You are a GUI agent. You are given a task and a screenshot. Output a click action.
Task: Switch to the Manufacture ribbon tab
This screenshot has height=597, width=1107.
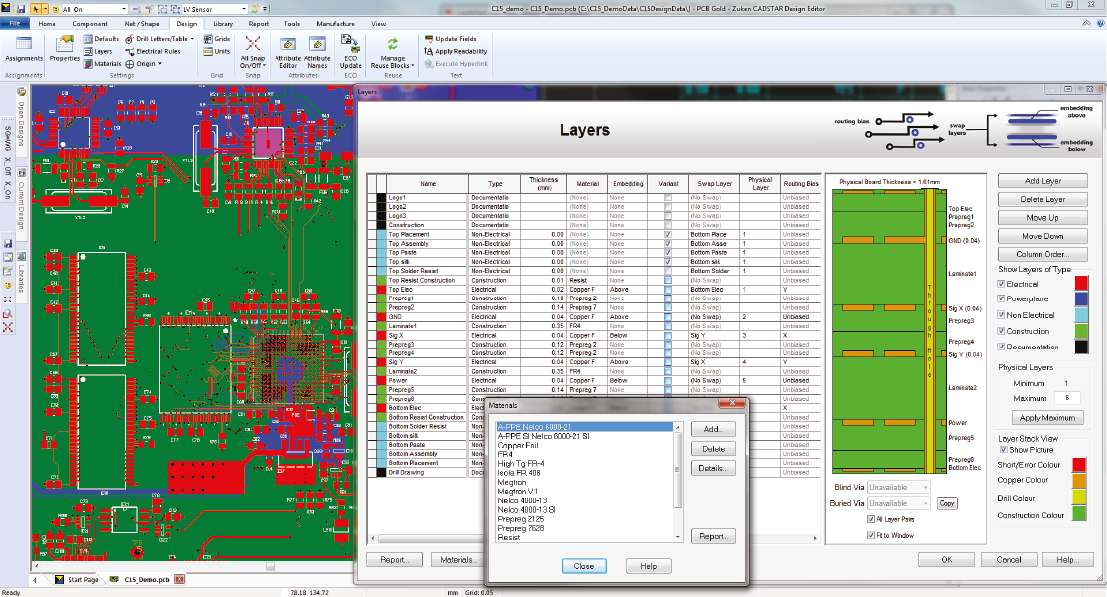click(335, 22)
